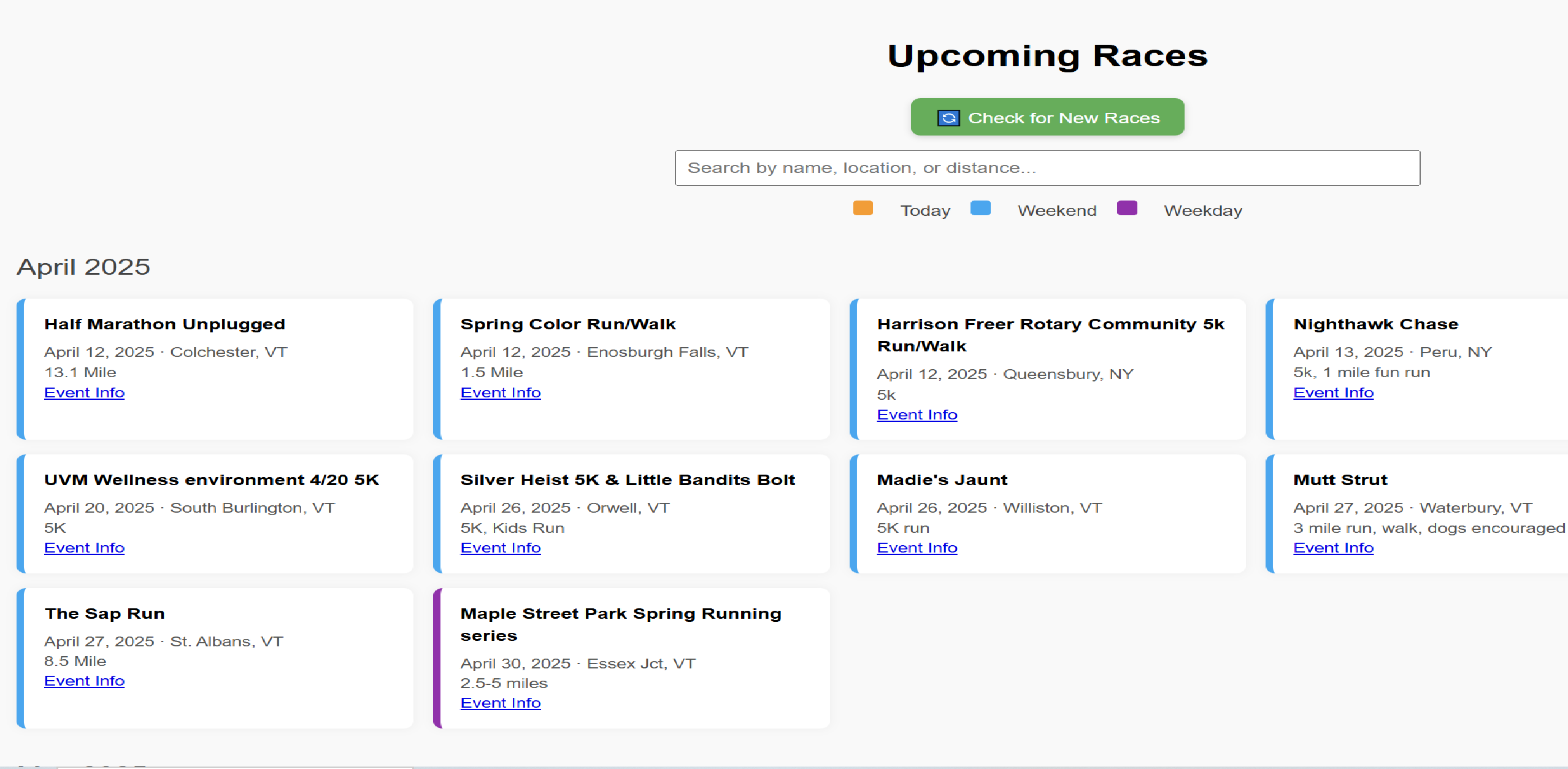The image size is (1568, 769).
Task: Click The Sap Run title
Action: (x=105, y=613)
